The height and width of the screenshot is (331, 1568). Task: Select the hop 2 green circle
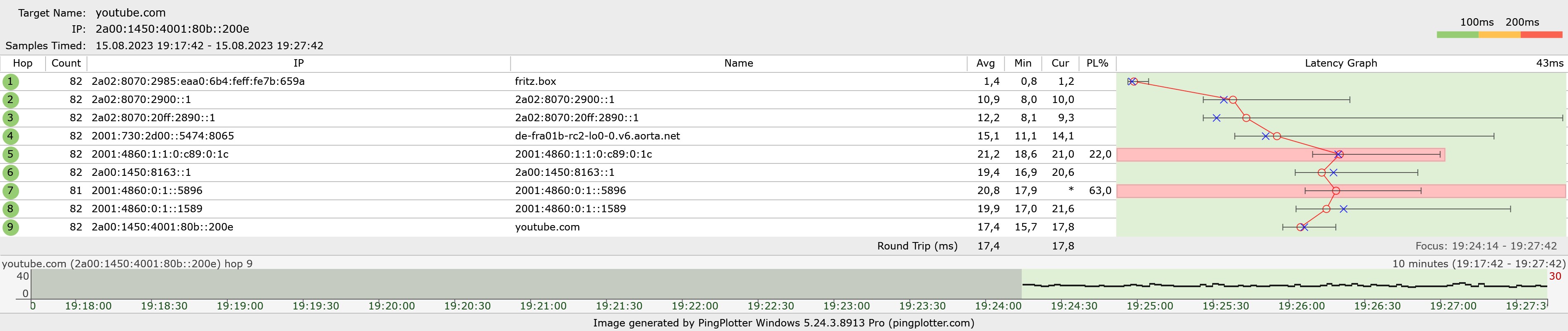(x=10, y=100)
